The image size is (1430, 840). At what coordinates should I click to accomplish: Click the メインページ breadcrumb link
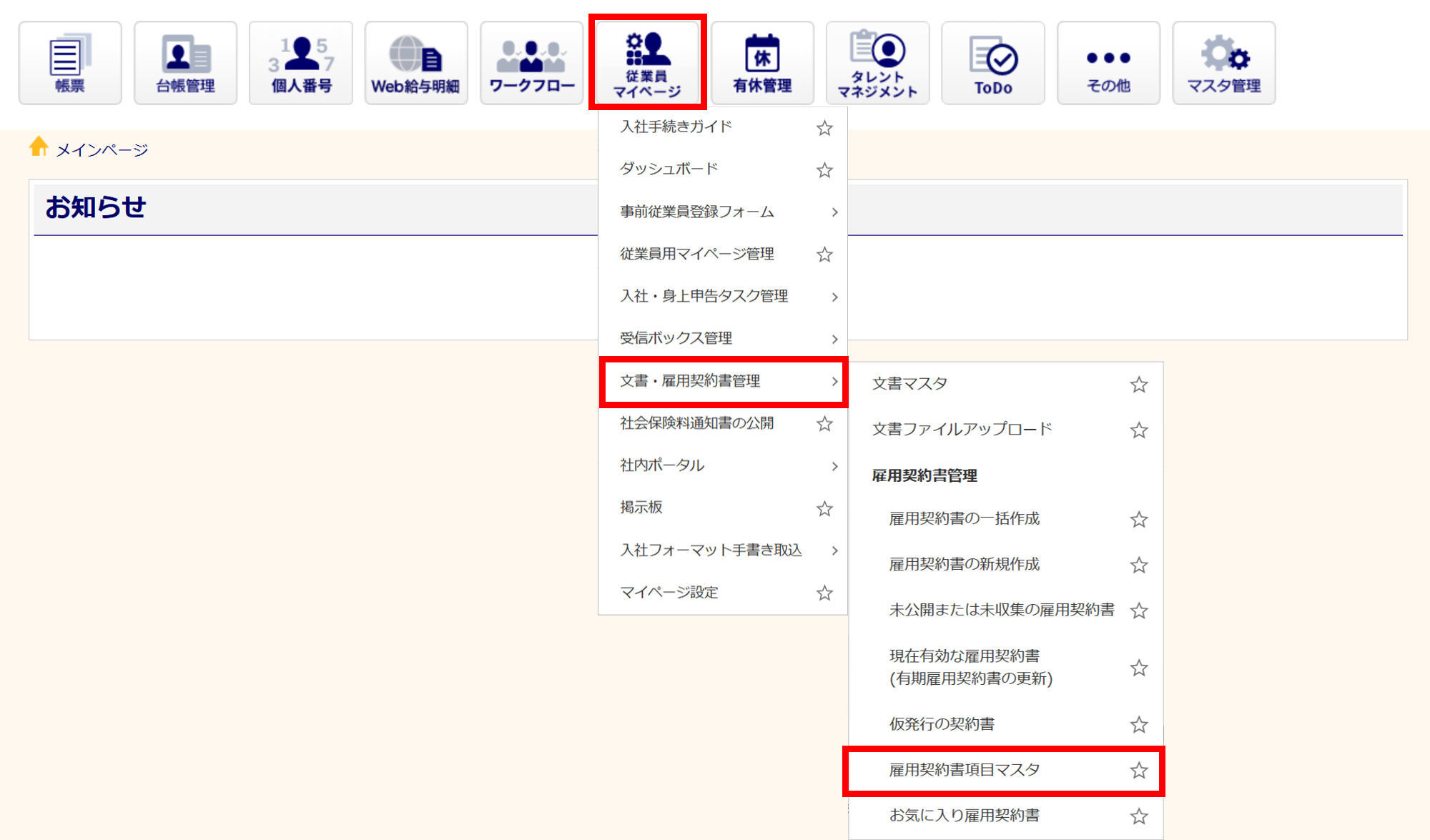102,150
